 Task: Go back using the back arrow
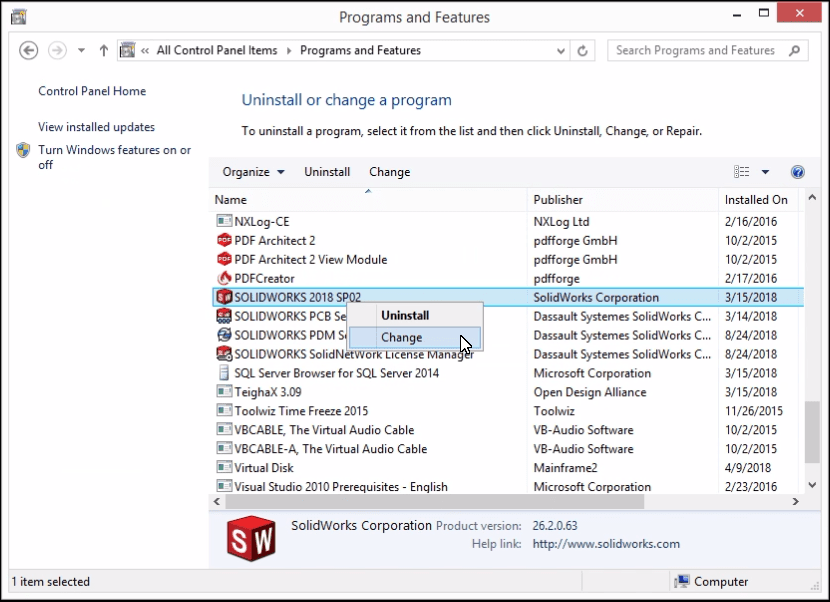tap(29, 51)
